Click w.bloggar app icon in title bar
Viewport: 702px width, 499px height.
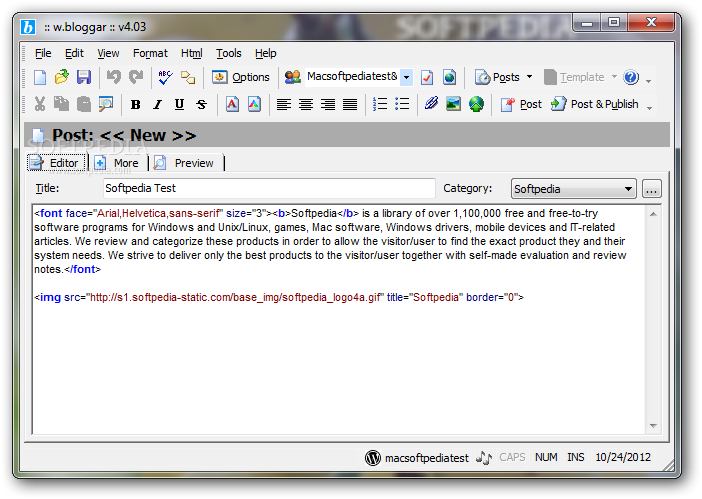click(x=28, y=27)
